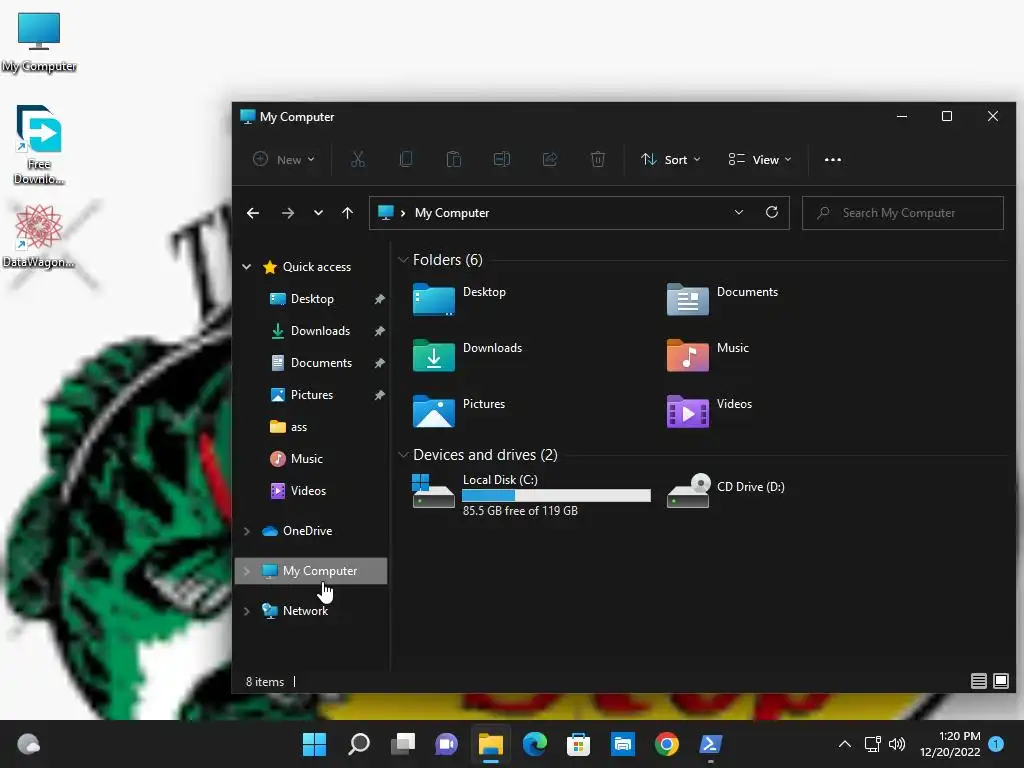This screenshot has width=1024, height=768.
Task: Expand My Computer node in sidebar
Action: click(x=247, y=571)
